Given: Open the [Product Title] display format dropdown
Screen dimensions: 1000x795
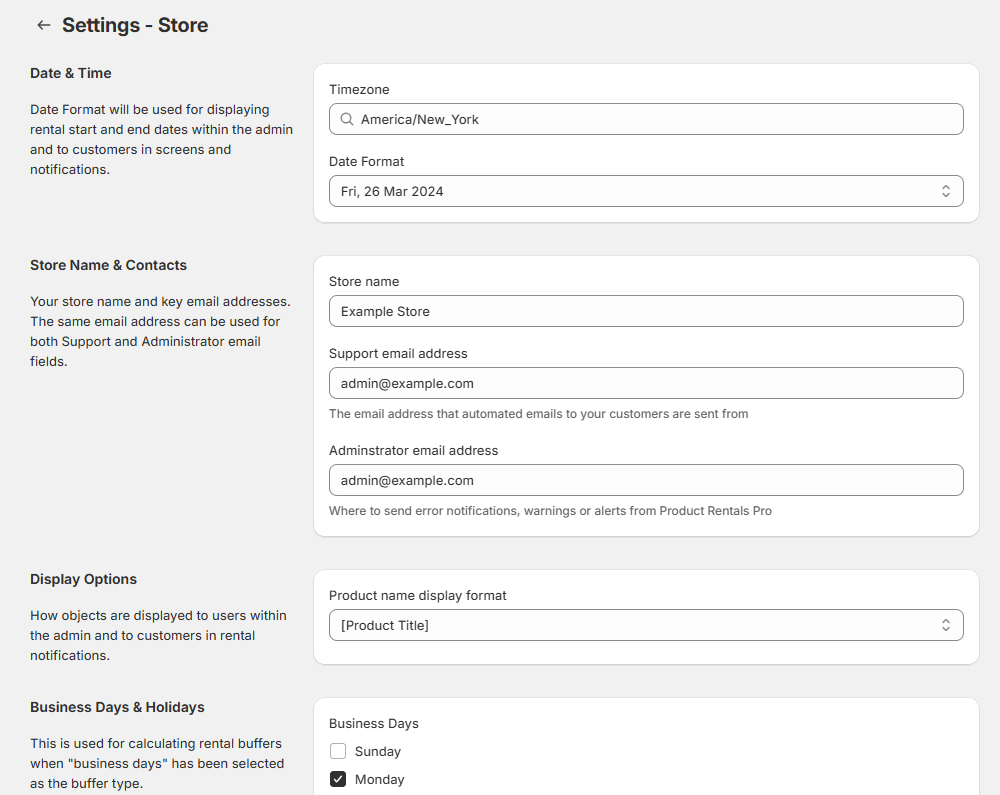Looking at the screenshot, I should (645, 625).
